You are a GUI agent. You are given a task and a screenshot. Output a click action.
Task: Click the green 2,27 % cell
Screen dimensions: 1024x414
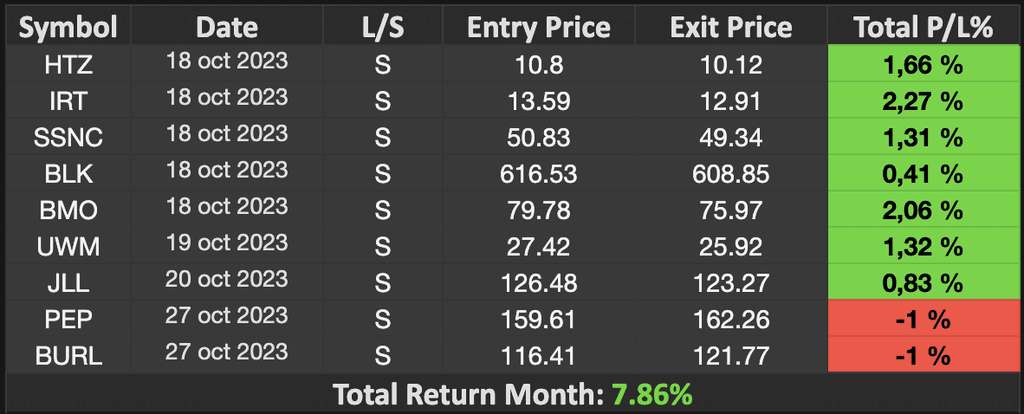point(923,101)
